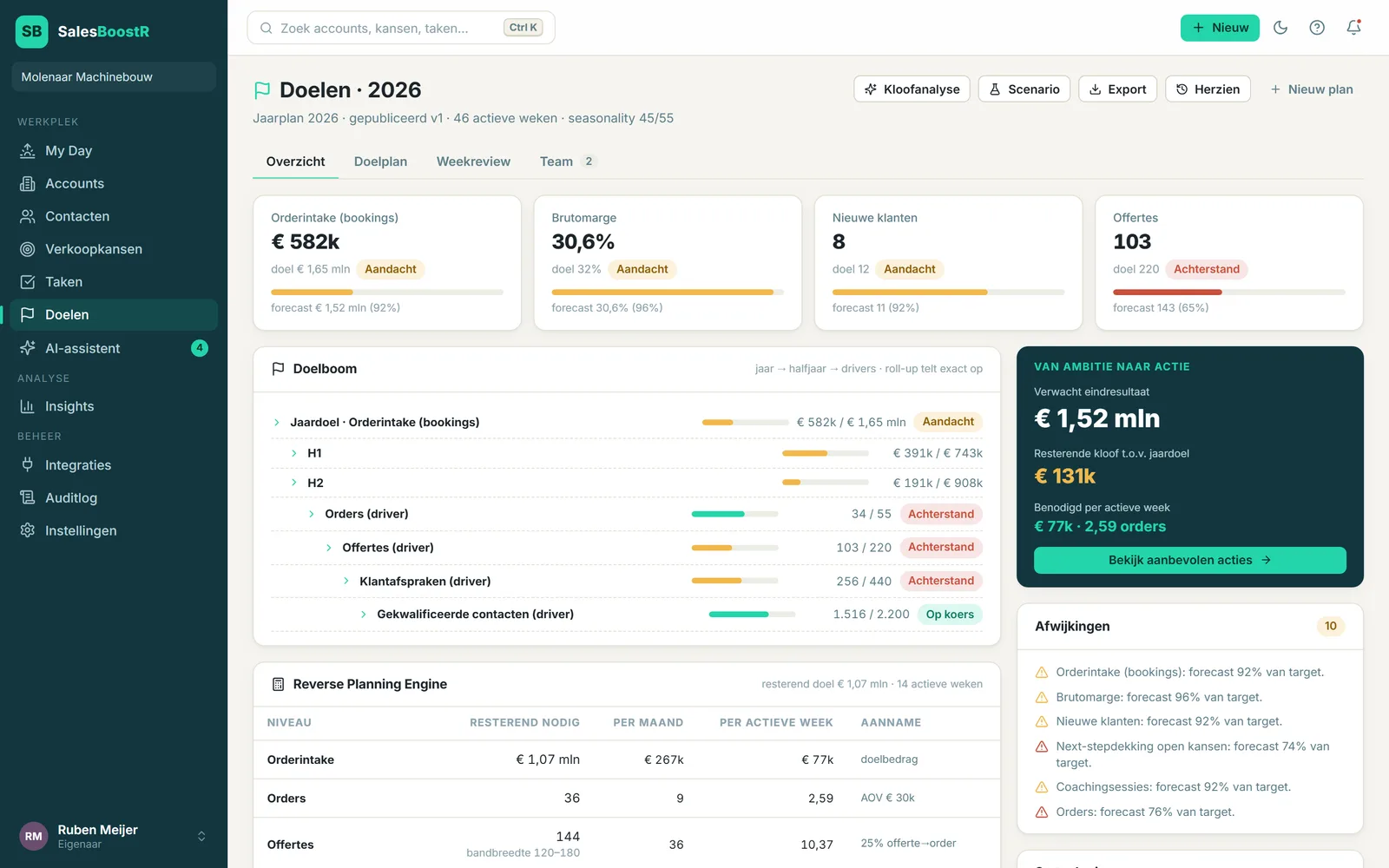This screenshot has height=868, width=1389.
Task: Click Orderintake row in Reverse Planning table
Action: 627,759
